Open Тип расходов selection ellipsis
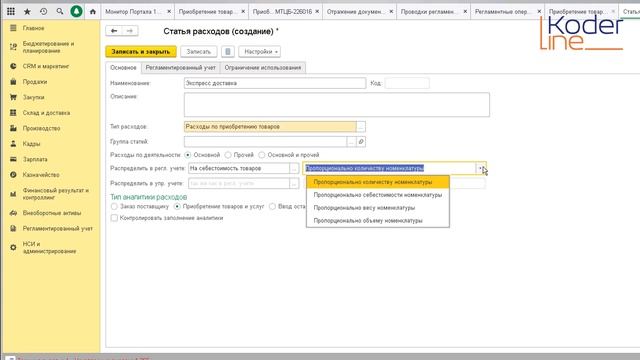Viewport: 640px width, 360px height. (361, 127)
